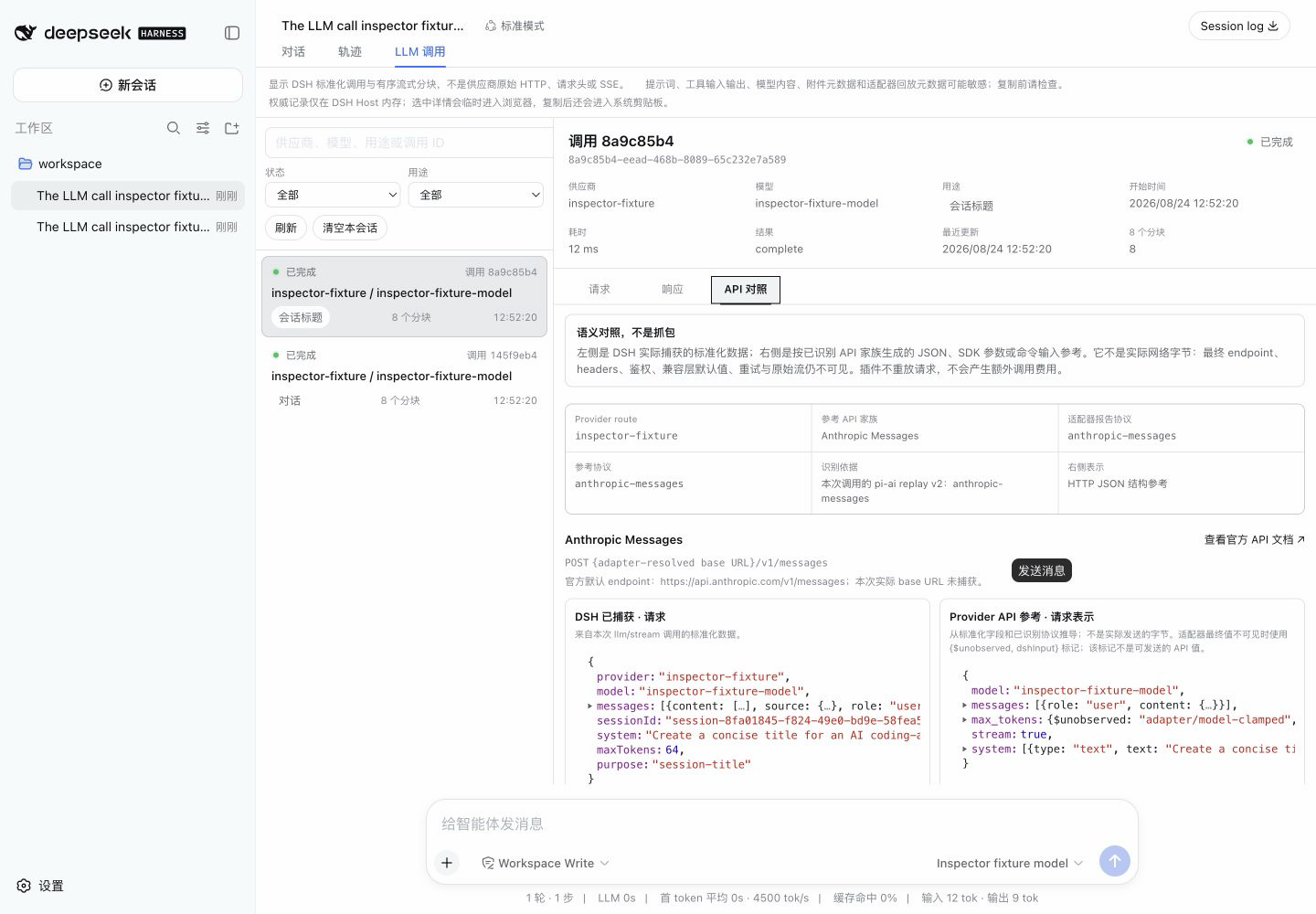The image size is (1316, 914).
Task: Click the 'HTTP JSON 结构参考' value
Action: click(x=1117, y=484)
